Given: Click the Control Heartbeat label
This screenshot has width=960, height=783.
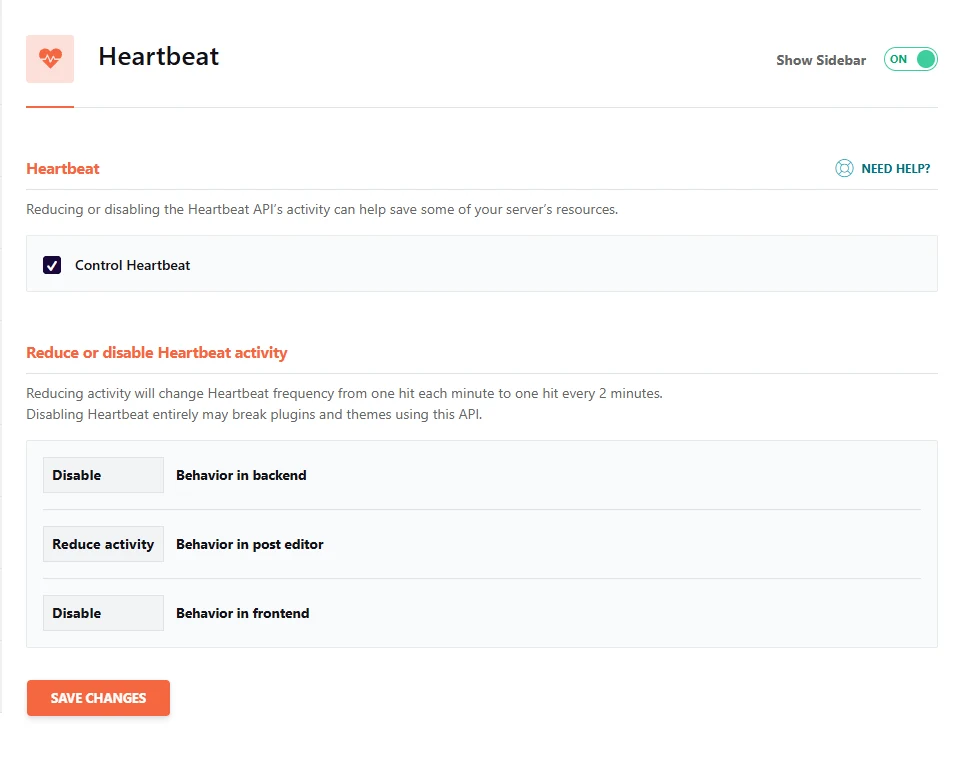Looking at the screenshot, I should tap(133, 265).
